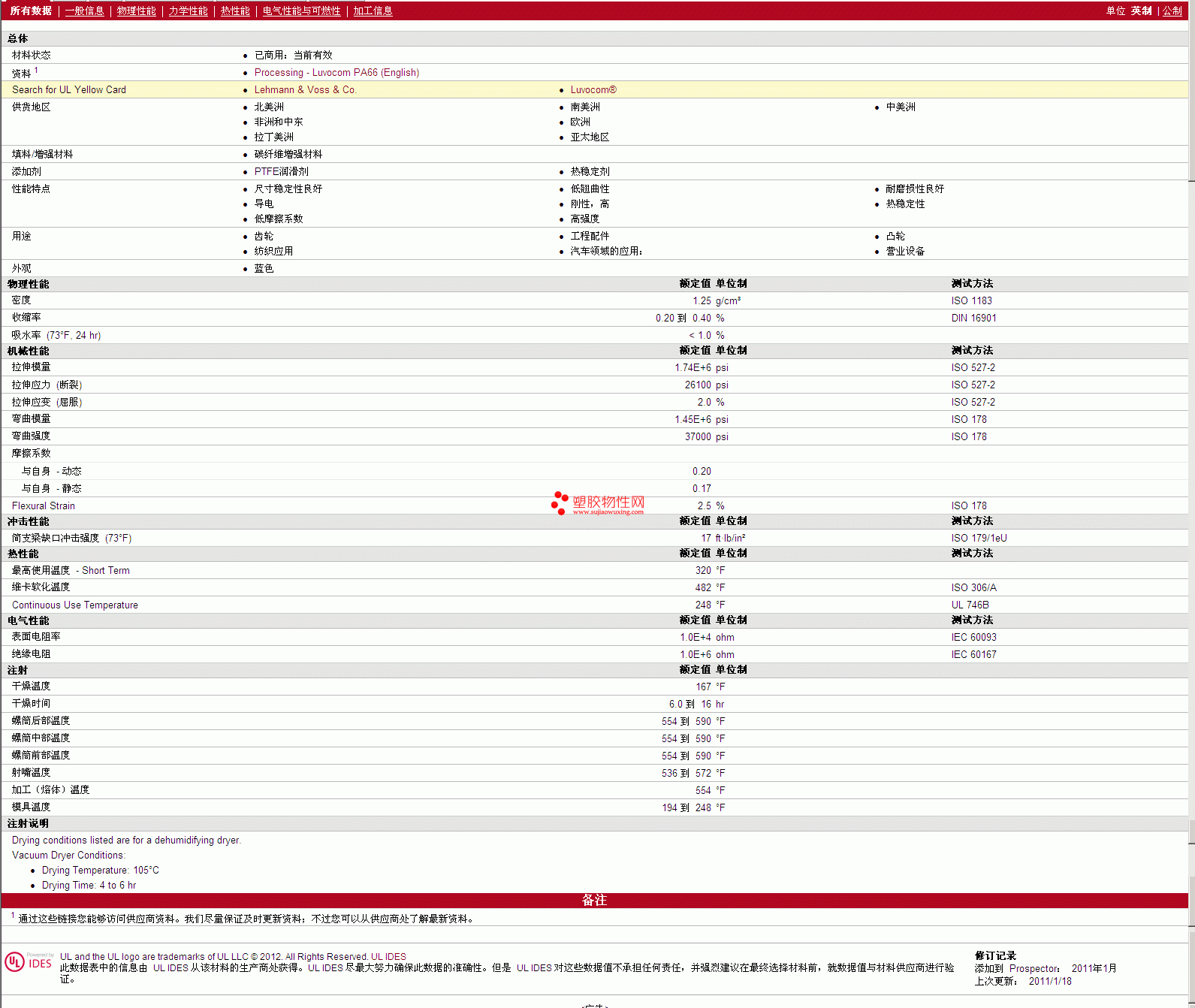Go to the 力学性能 tab
1195x1008 pixels.
click(188, 11)
